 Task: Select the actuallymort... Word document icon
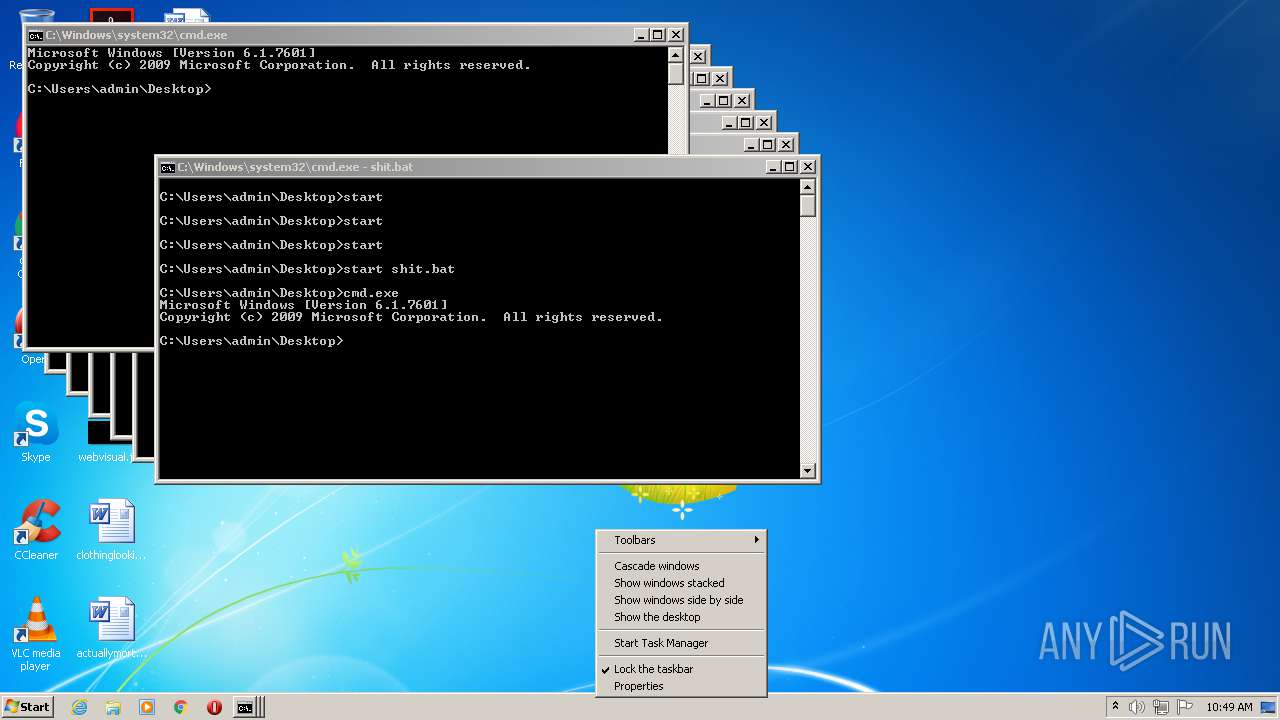[x=111, y=629]
